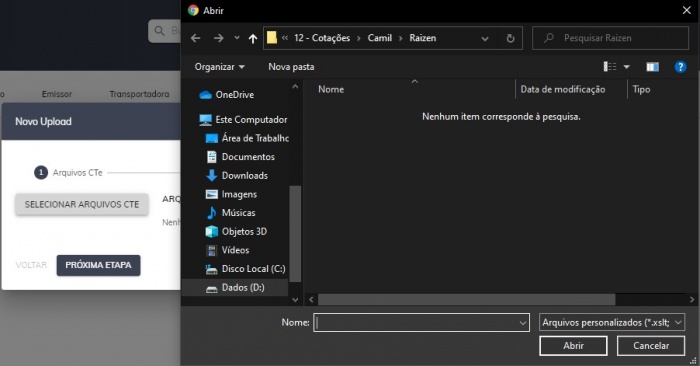Screen dimensions: 700x366
Task: Show hidden path parts via double-chevron
Action: 285,38
